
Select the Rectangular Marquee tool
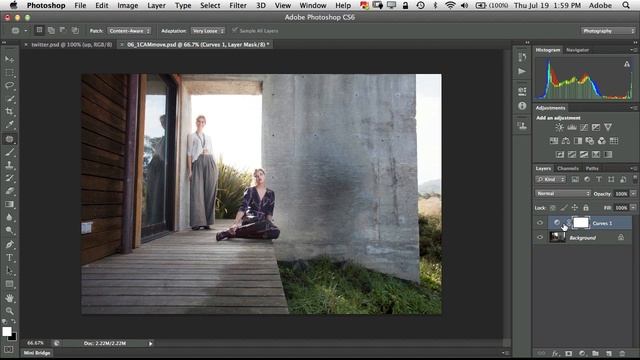click(9, 73)
